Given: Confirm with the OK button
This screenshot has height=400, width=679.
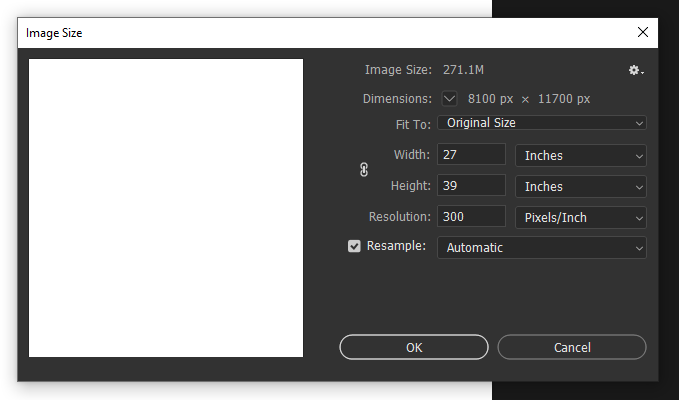Looking at the screenshot, I should pos(414,347).
